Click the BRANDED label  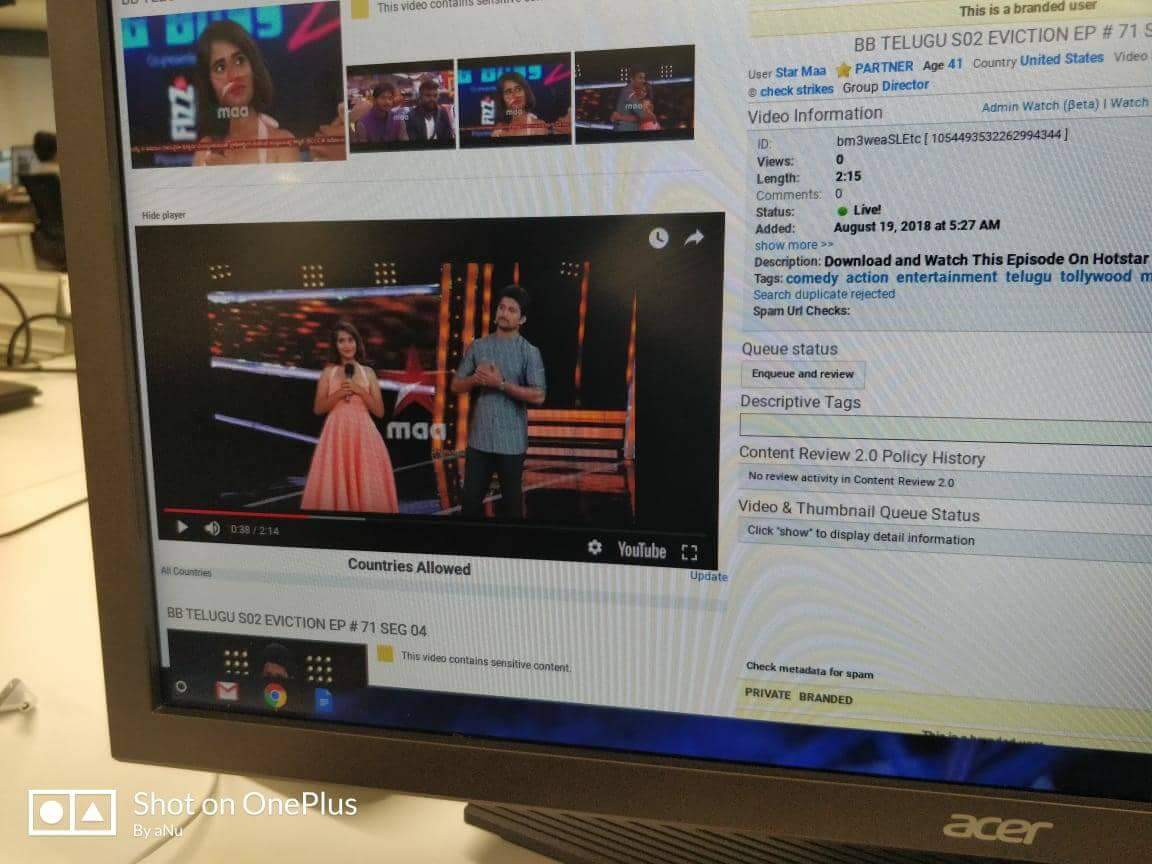[825, 698]
